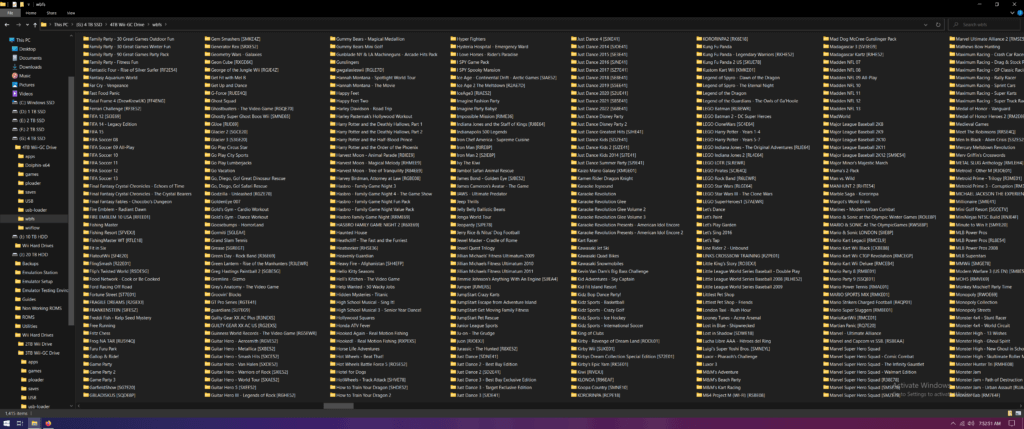The image size is (1024, 429).
Task: Select Man vs. Wild folder
Action: pyautogui.click(x=839, y=178)
